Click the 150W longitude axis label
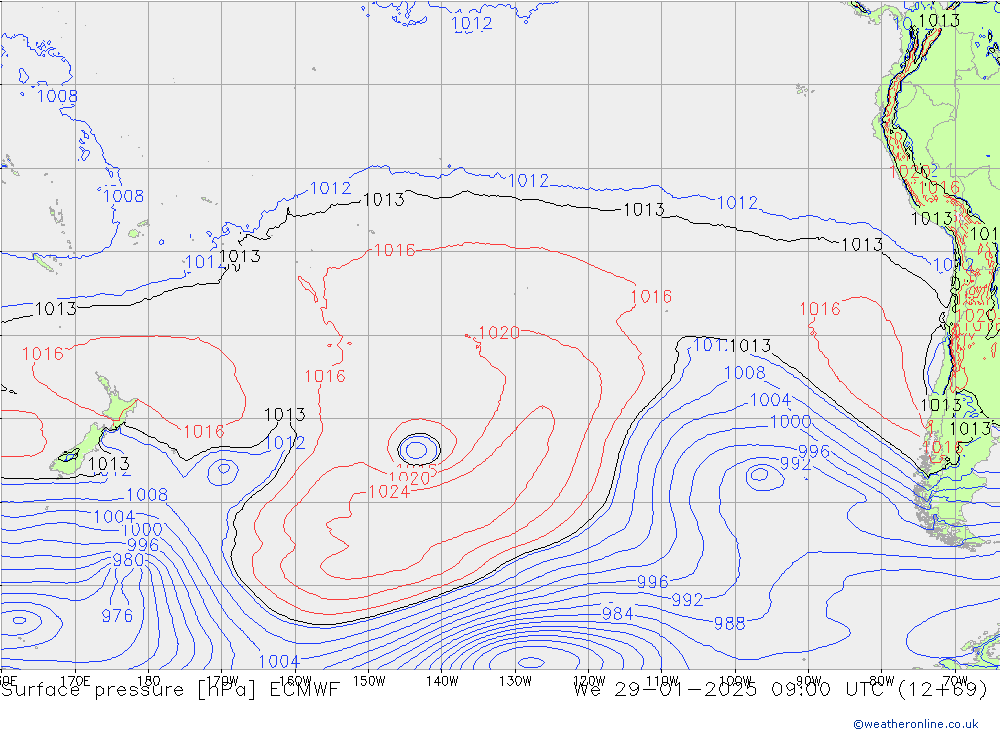Image resolution: width=1000 pixels, height=733 pixels. click(369, 681)
